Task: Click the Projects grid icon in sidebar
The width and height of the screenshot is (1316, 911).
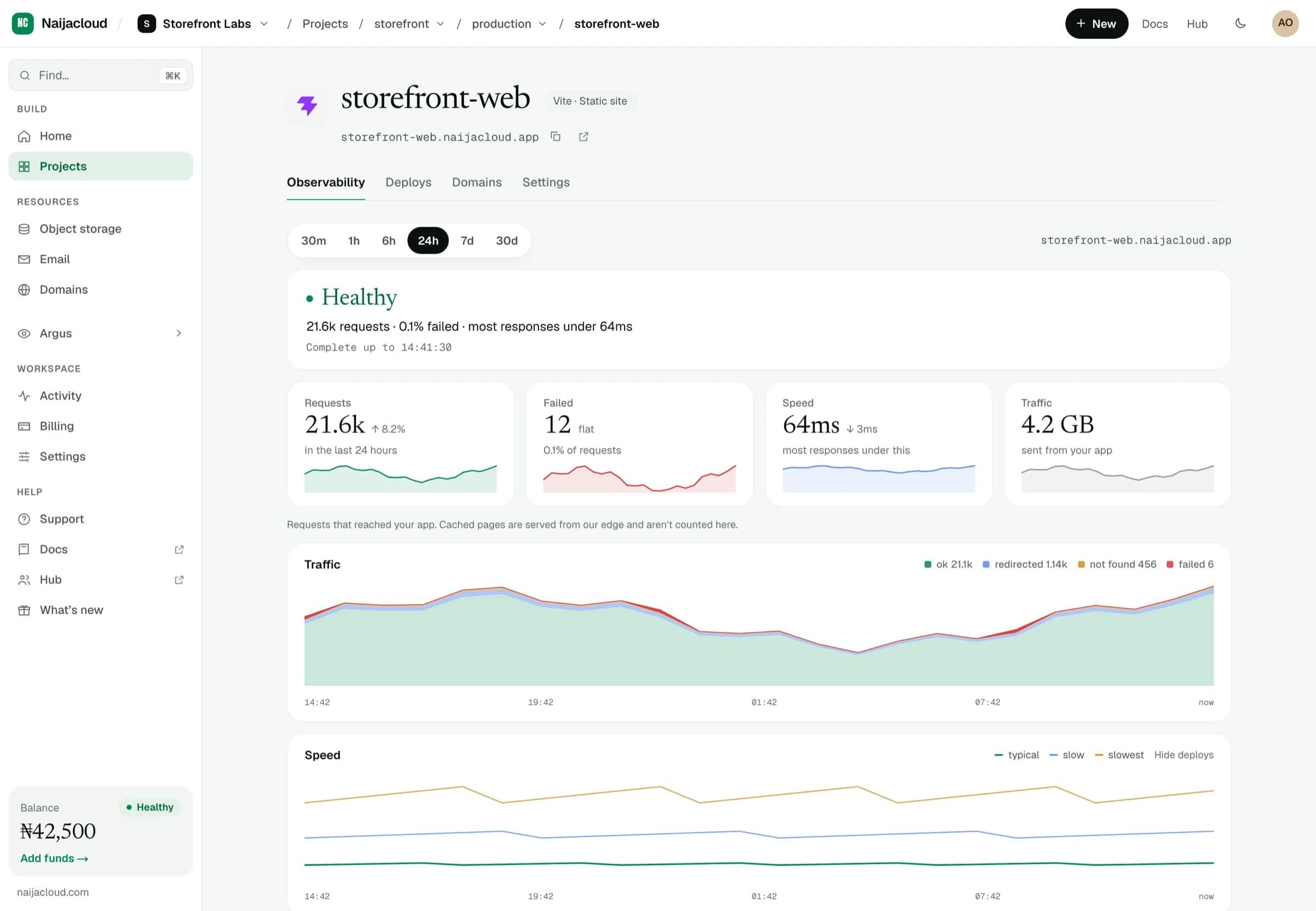Action: pyautogui.click(x=24, y=166)
